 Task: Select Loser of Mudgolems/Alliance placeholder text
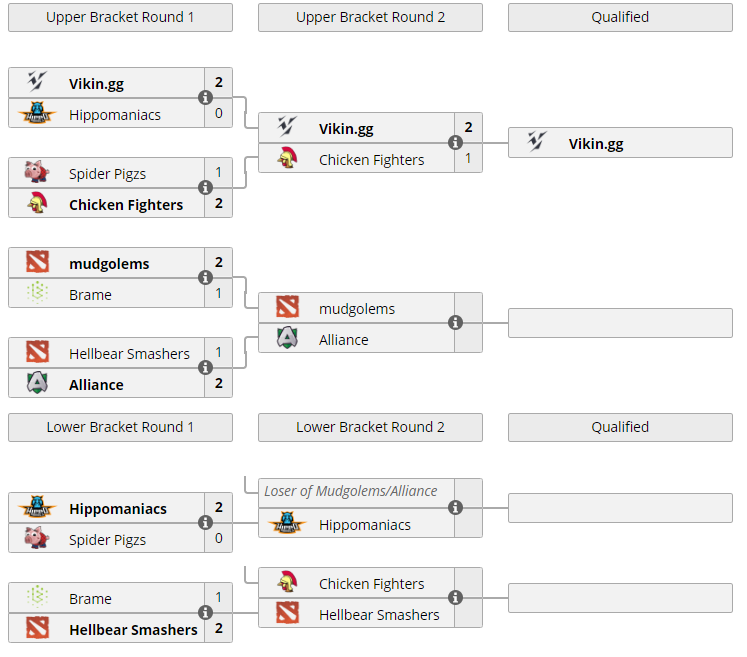point(350,491)
